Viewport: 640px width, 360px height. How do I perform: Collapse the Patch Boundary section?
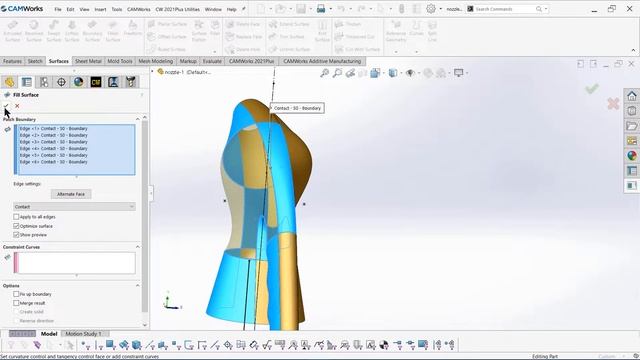(x=138, y=119)
